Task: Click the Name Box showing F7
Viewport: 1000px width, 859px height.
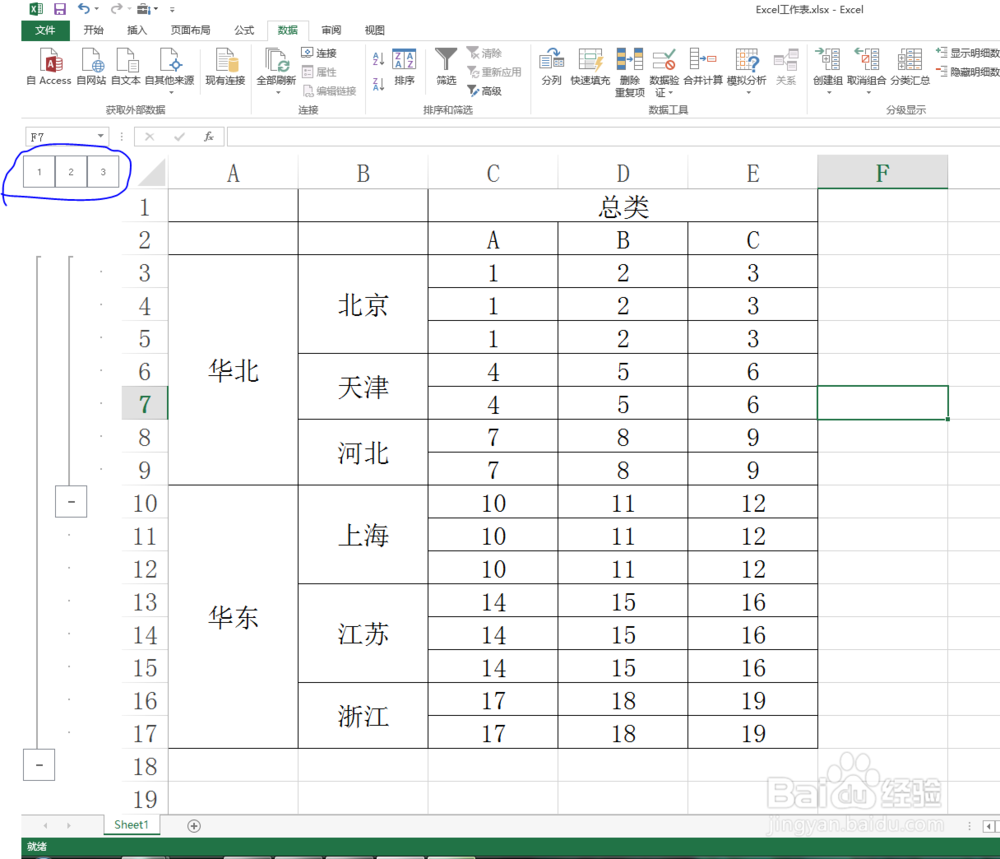Action: point(61,136)
